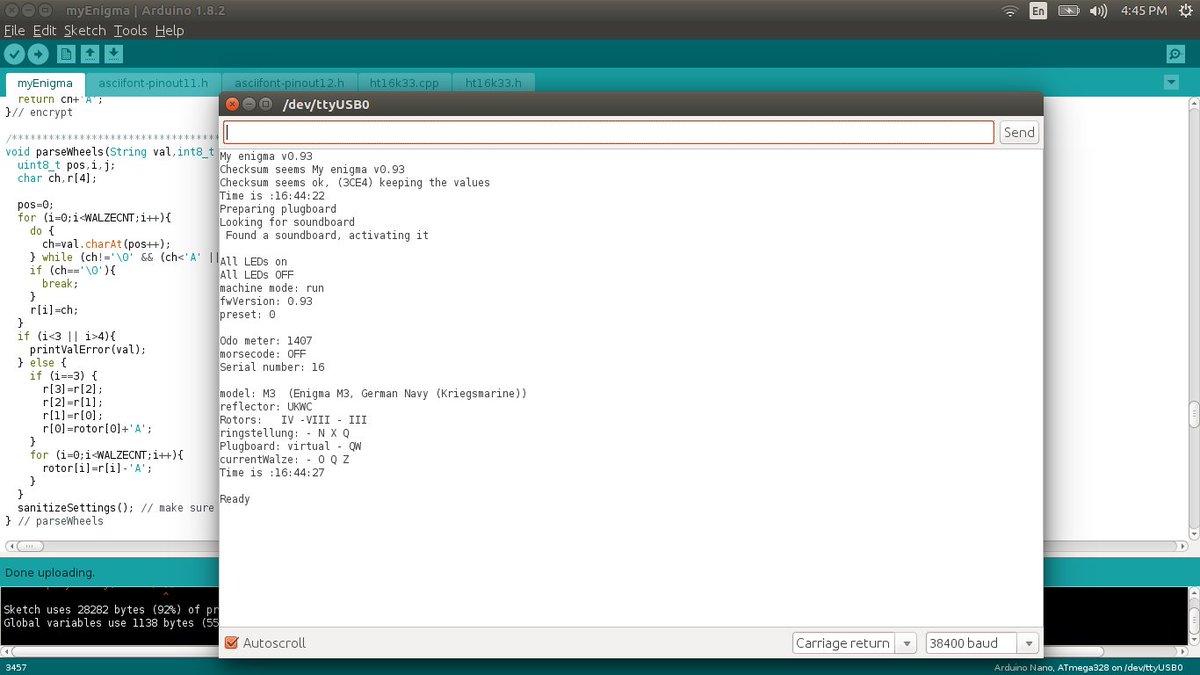Toggle the Autoscroll checkbox
This screenshot has height=675, width=1200.
coord(232,643)
